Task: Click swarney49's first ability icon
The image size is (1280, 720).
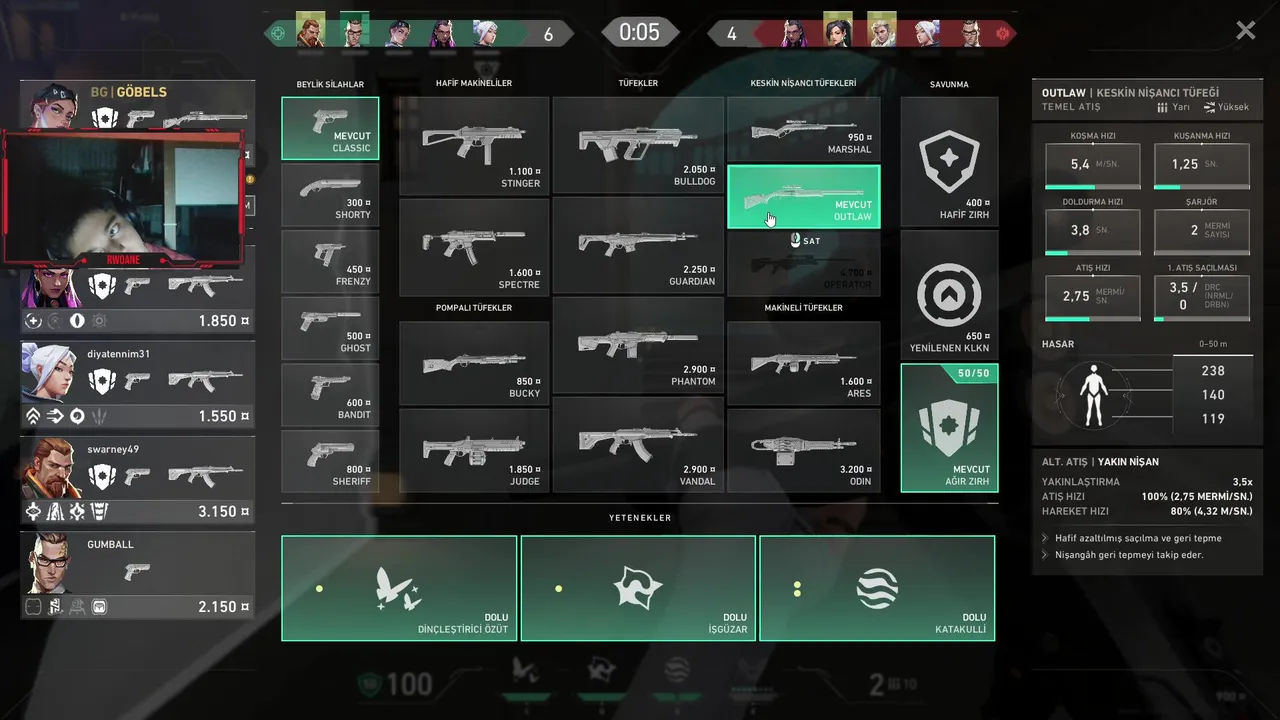Action: pyautogui.click(x=33, y=511)
